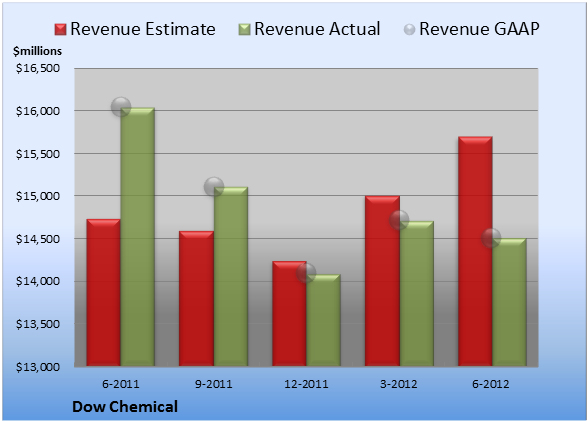
Task: Click the '$13,000' axis value
Action: pos(38,366)
